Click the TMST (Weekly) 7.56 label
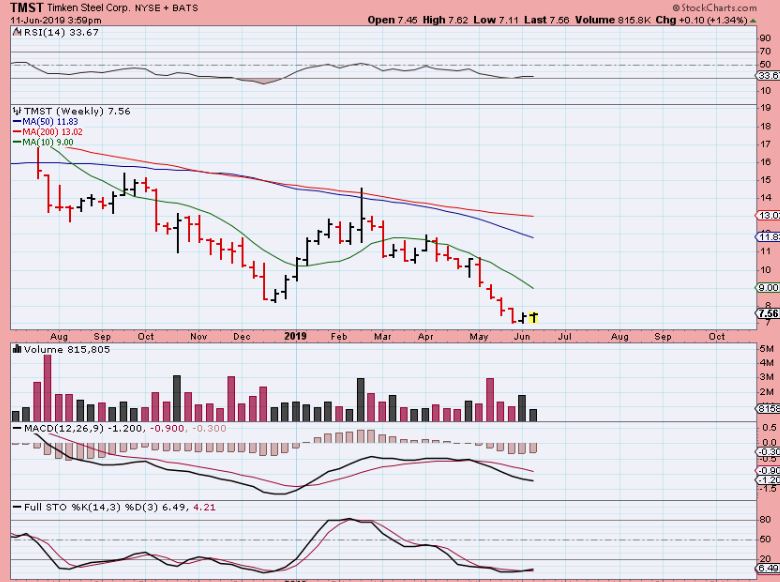 77,111
